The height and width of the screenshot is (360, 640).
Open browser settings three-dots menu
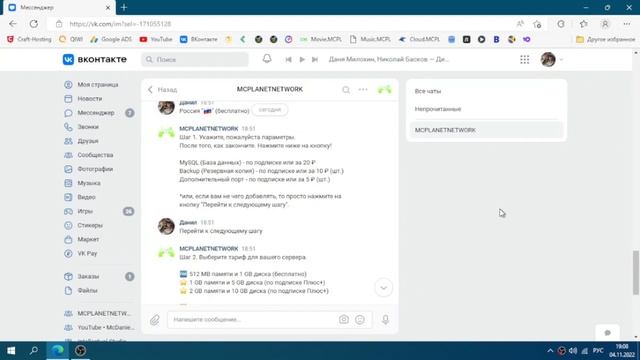(x=627, y=24)
